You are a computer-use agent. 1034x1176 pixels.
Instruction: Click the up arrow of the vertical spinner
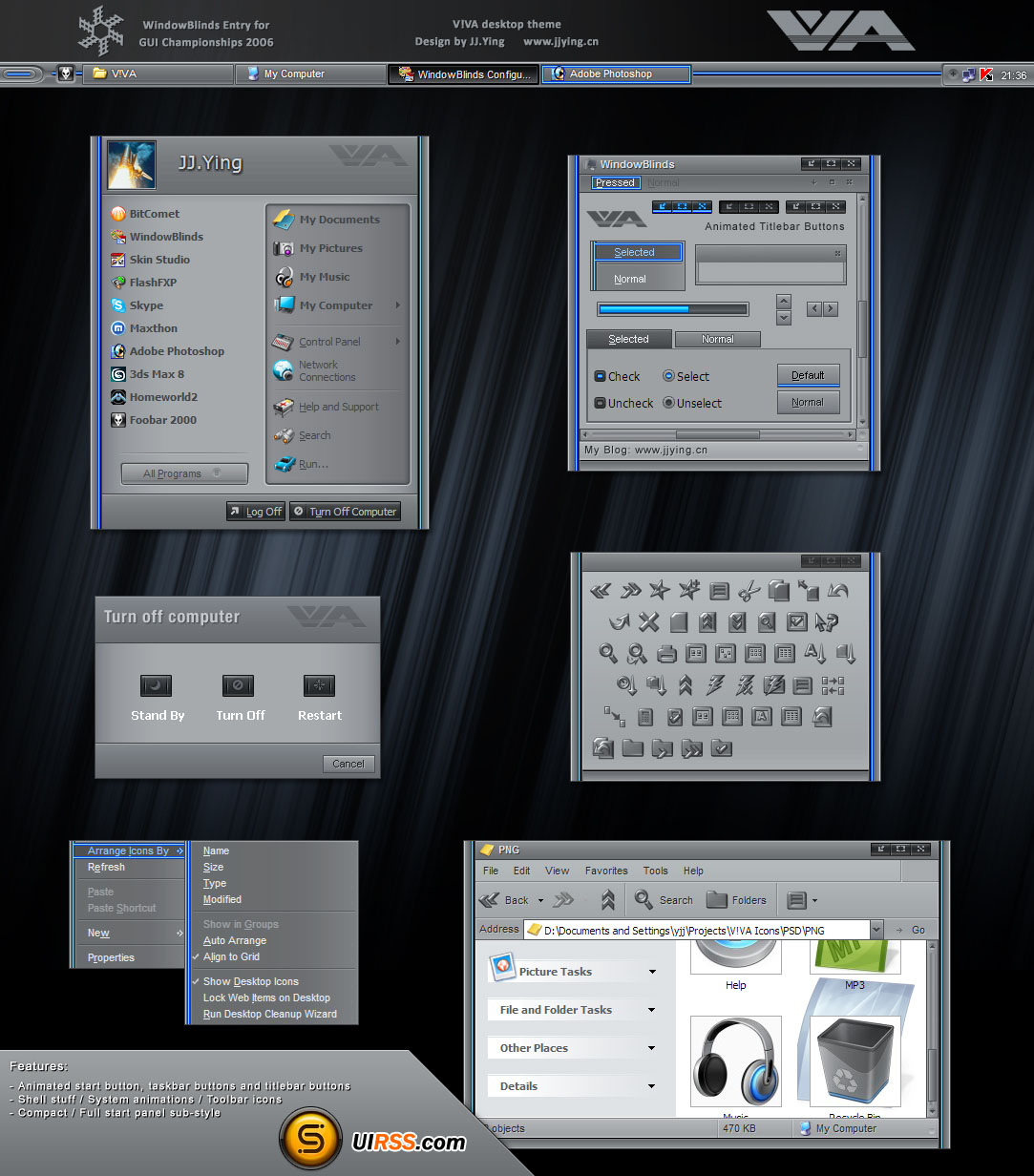[784, 302]
